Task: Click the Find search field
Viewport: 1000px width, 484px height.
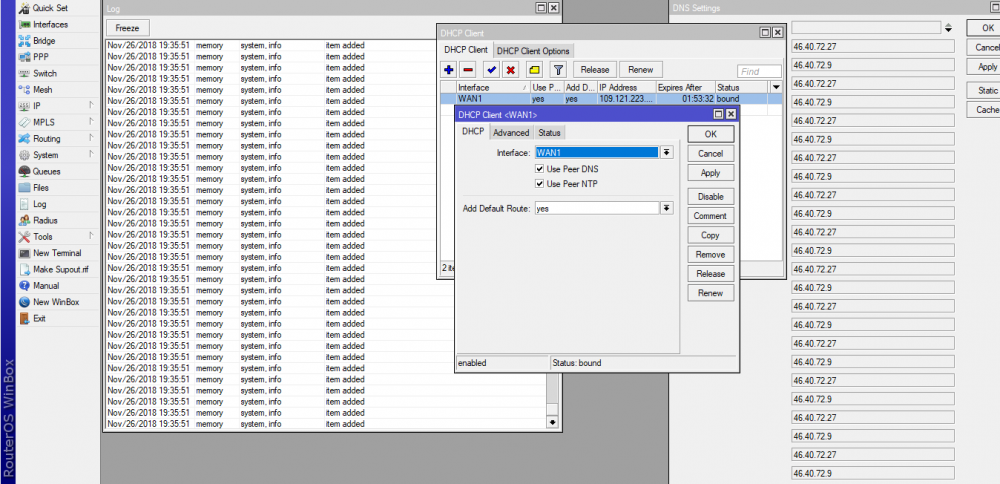Action: (759, 71)
